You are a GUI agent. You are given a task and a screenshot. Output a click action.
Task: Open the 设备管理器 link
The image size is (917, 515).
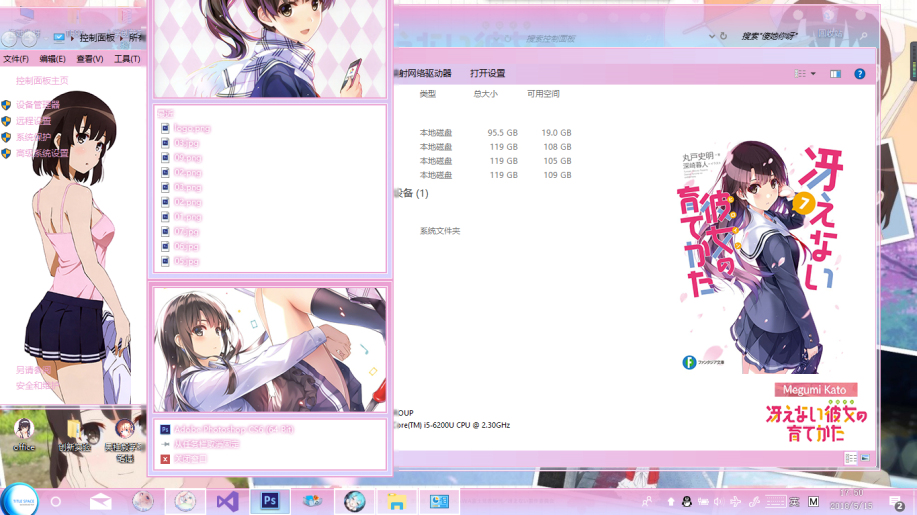(37, 105)
